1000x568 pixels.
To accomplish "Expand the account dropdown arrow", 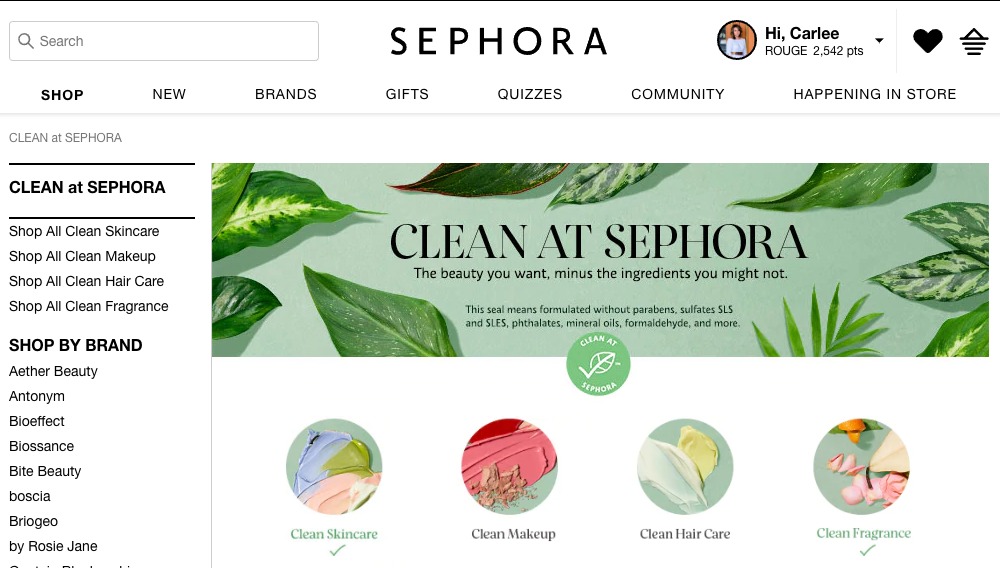I will 879,41.
